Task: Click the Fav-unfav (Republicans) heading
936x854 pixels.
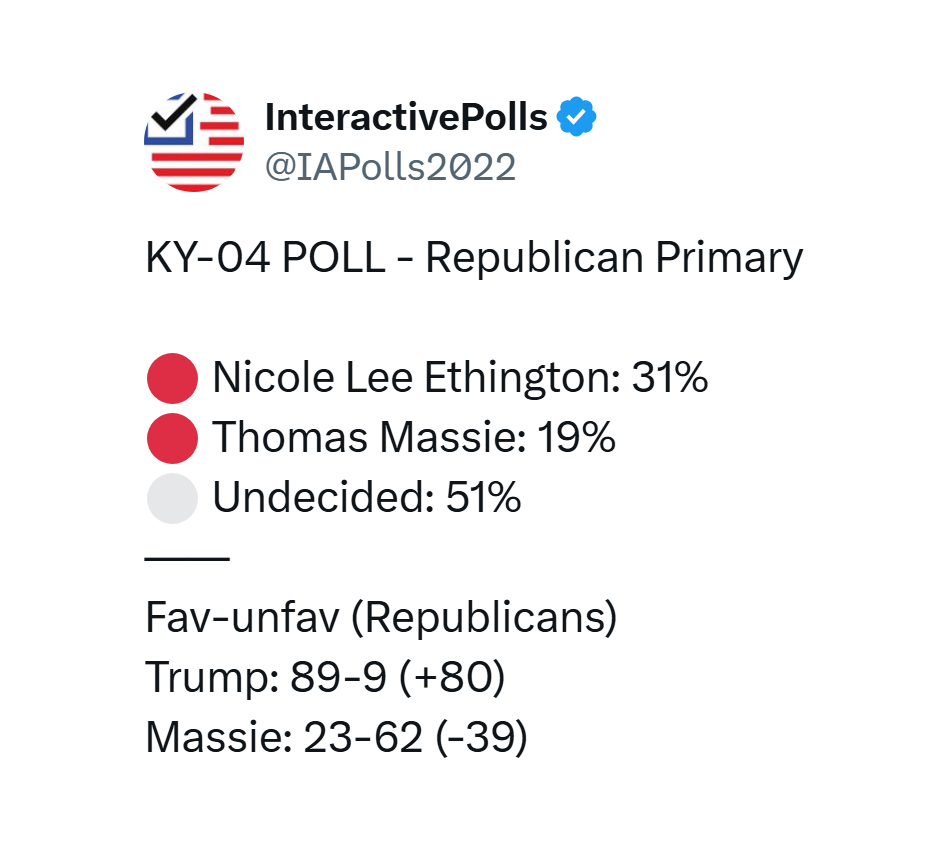Action: (381, 618)
